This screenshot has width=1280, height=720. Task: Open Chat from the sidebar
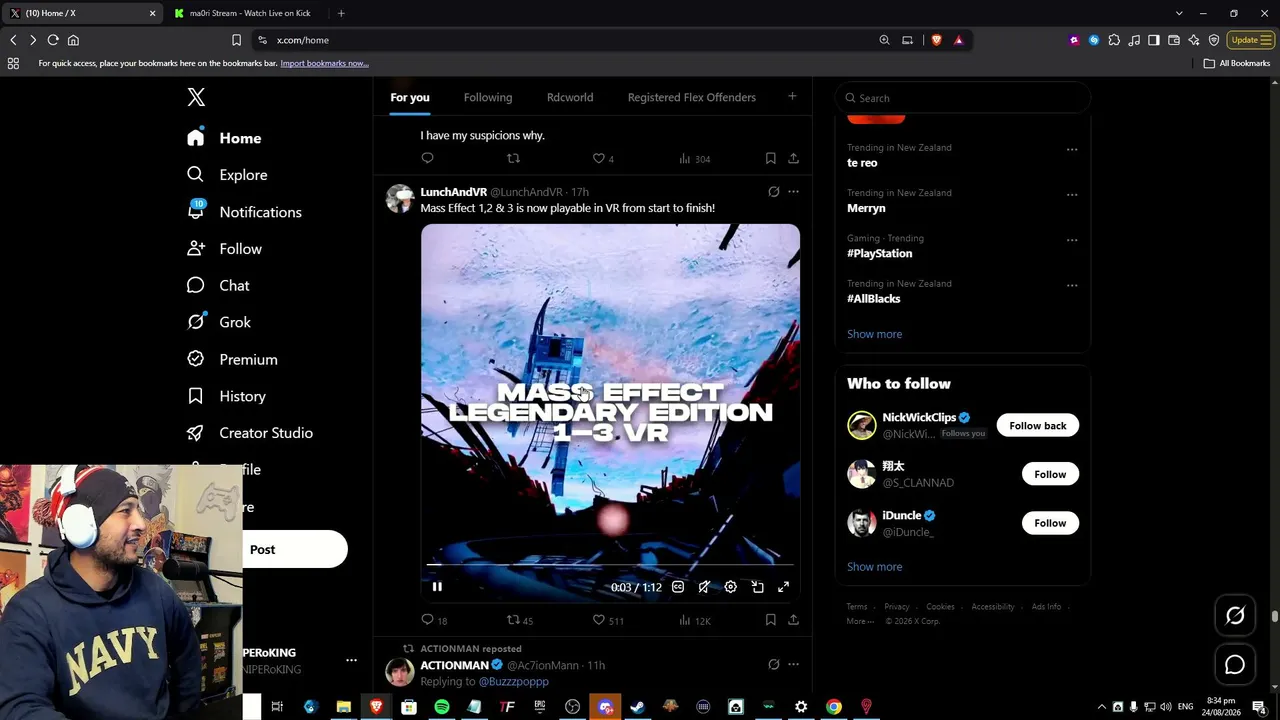[x=218, y=286]
